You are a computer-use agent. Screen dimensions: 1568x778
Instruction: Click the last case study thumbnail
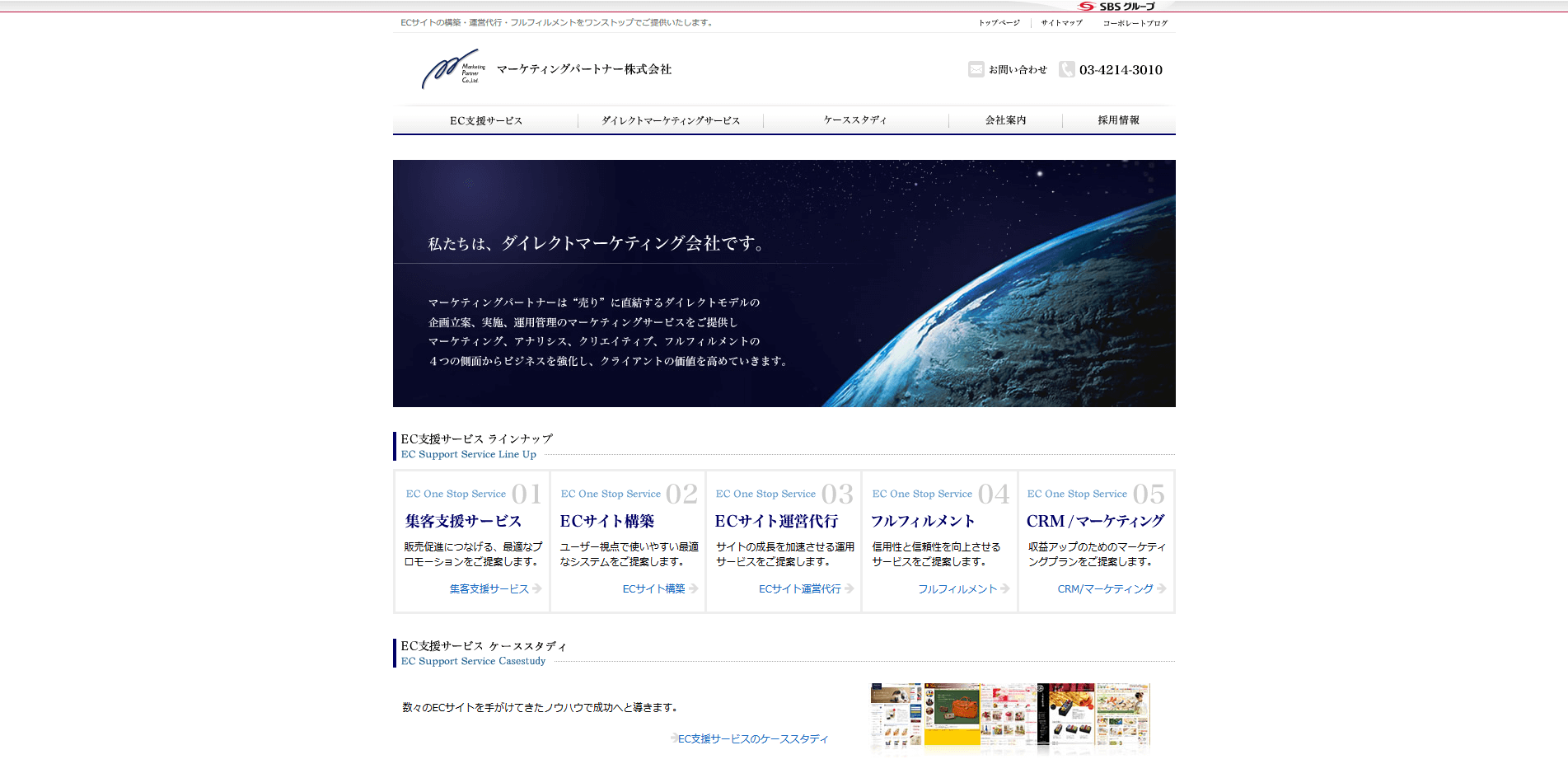[x=1122, y=715]
